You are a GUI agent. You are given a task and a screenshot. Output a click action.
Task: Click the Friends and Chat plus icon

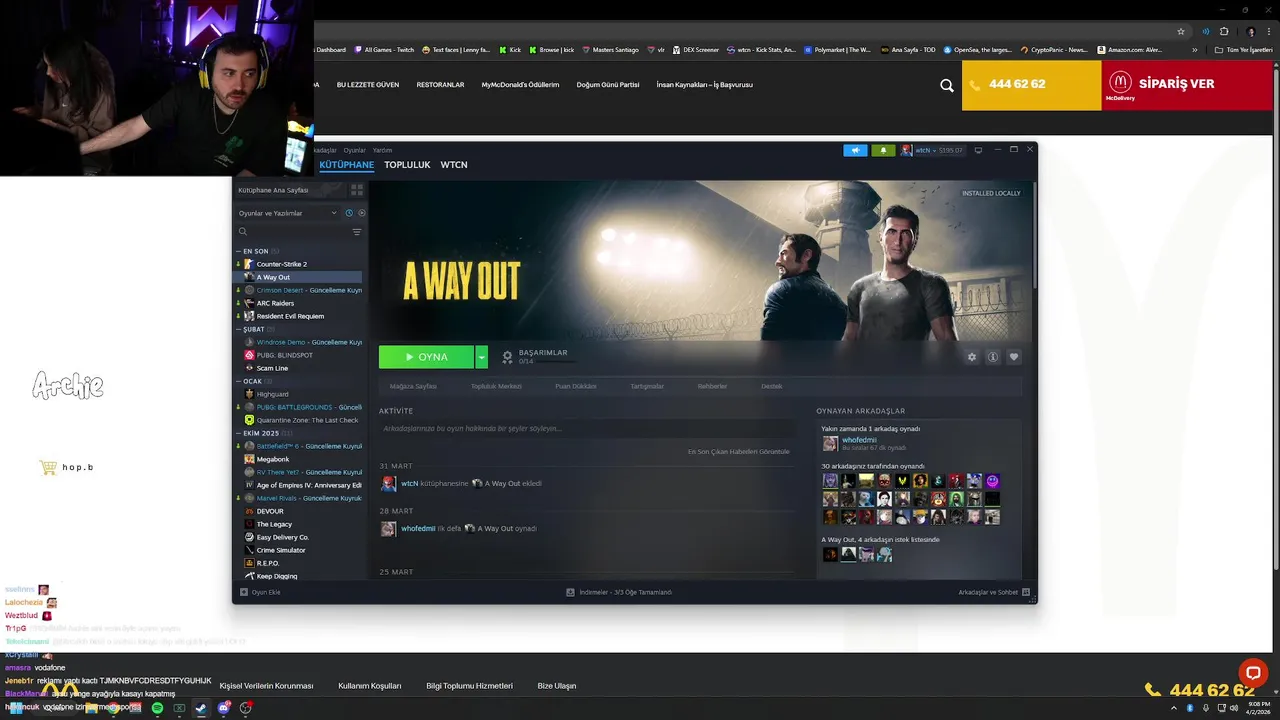point(1026,592)
